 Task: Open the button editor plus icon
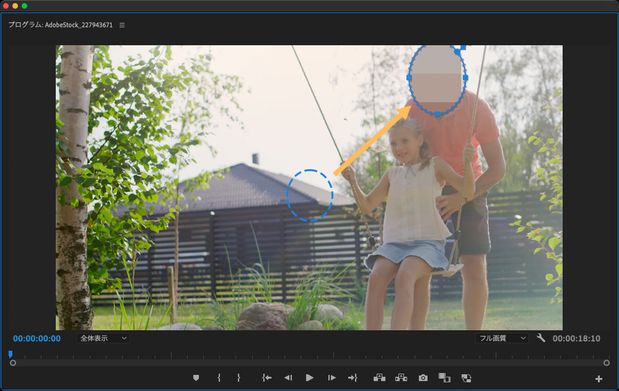(598, 379)
